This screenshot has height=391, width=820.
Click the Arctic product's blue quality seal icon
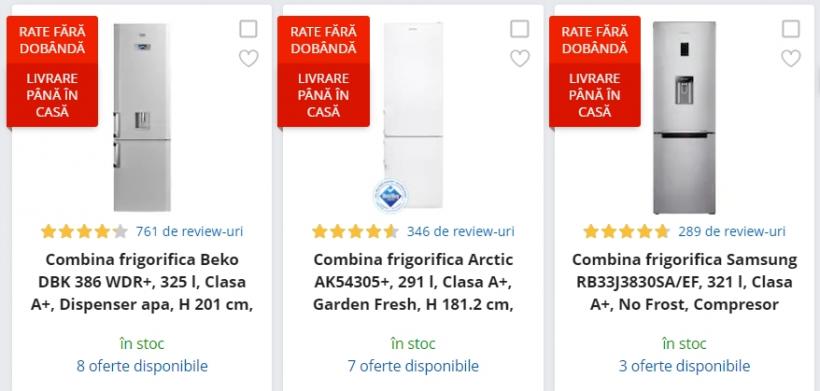(x=390, y=196)
